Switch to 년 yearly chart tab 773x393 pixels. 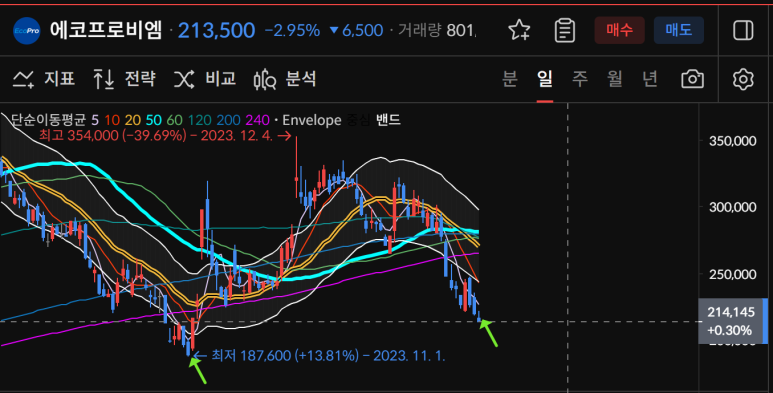click(650, 79)
